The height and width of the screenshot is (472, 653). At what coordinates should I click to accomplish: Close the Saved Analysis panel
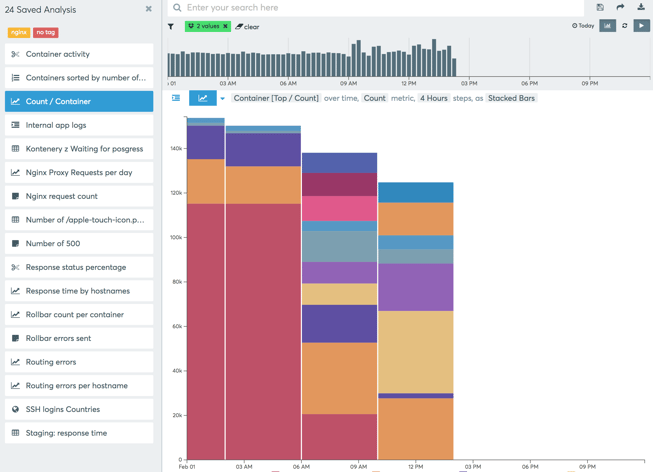(x=149, y=9)
